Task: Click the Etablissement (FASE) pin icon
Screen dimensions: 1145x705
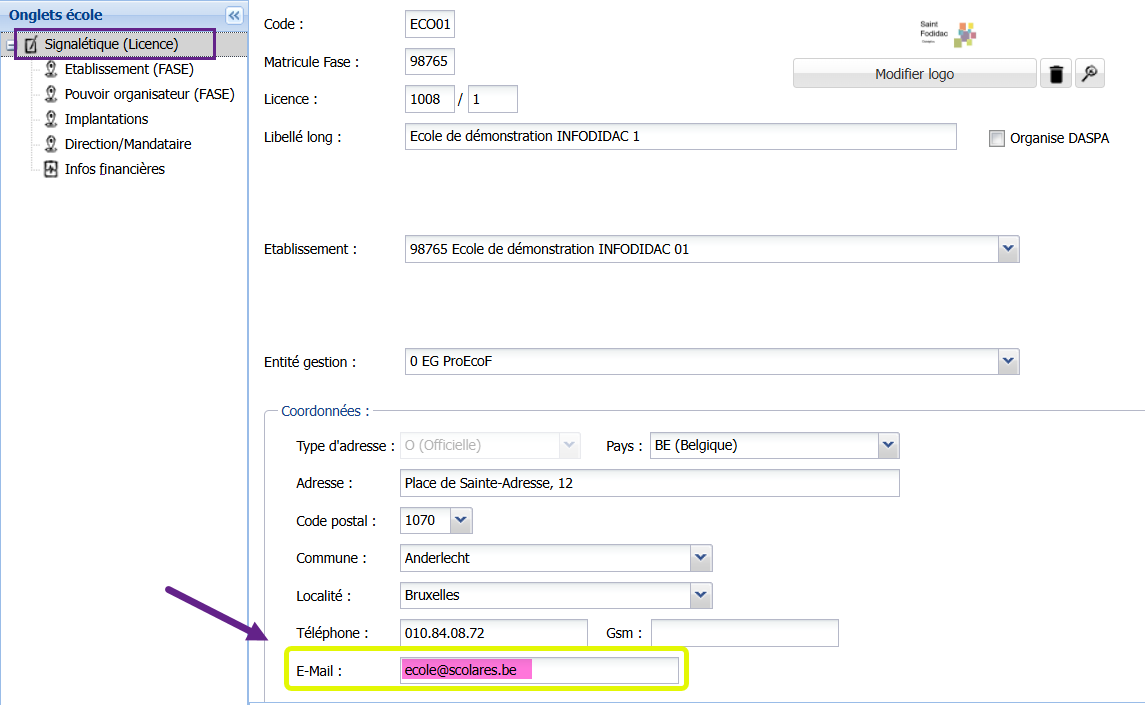Action: [x=51, y=69]
